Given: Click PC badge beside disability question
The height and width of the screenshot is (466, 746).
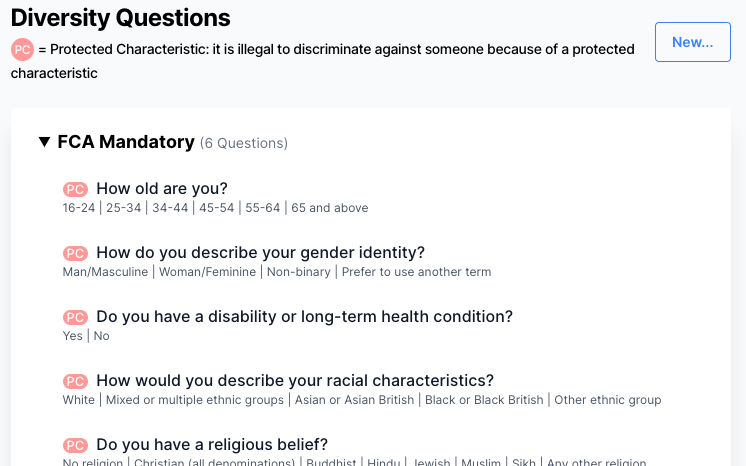Looking at the screenshot, I should [75, 317].
